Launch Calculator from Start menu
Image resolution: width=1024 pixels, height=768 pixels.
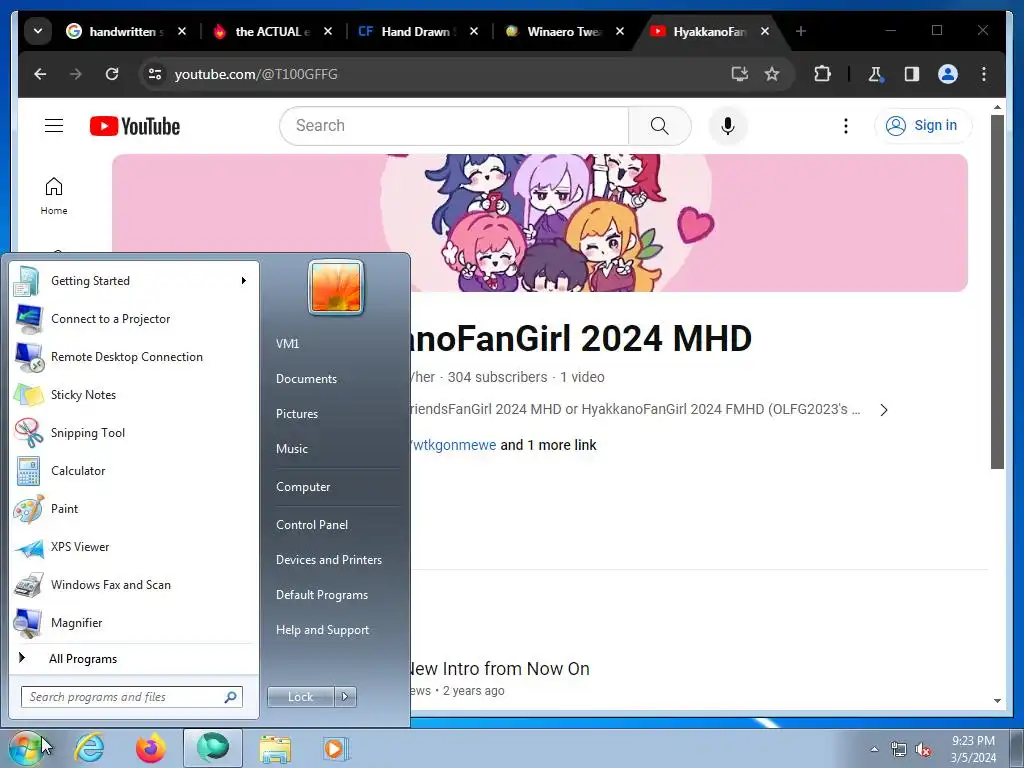coord(133,471)
